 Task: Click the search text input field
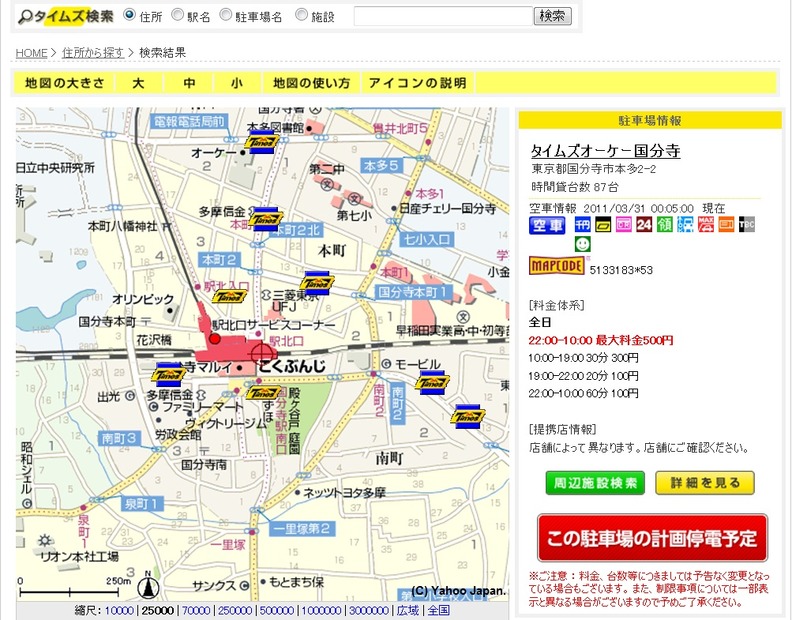point(443,16)
